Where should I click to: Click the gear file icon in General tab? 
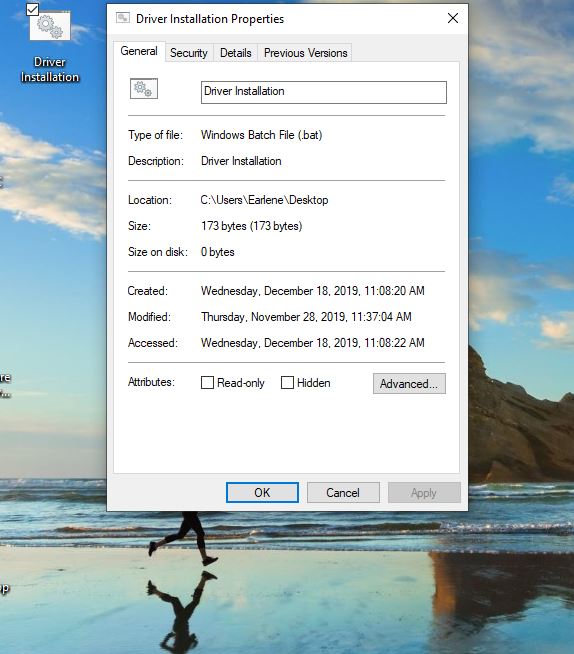click(x=144, y=88)
